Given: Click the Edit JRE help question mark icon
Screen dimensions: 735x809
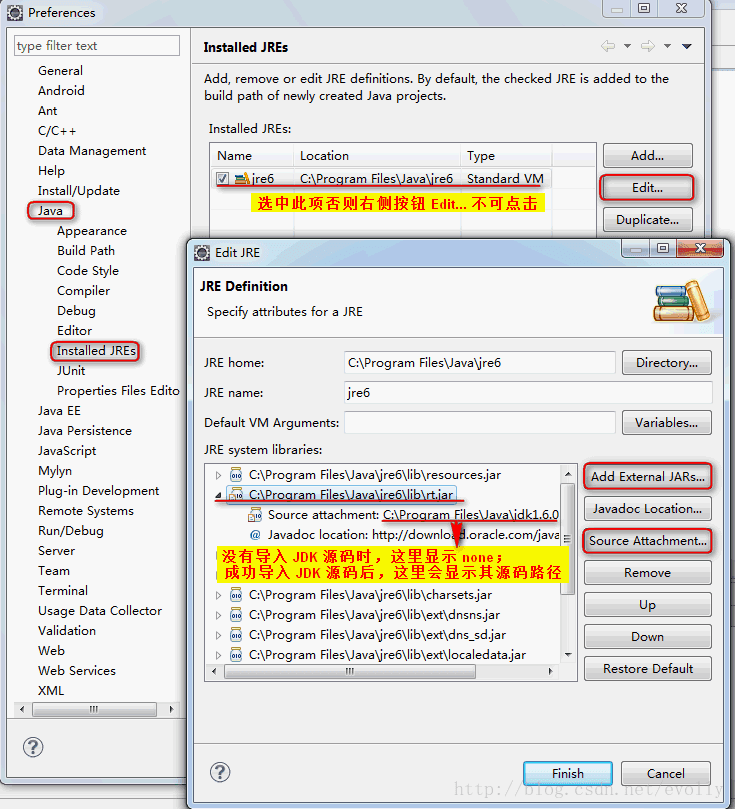Looking at the screenshot, I should coord(220,772).
